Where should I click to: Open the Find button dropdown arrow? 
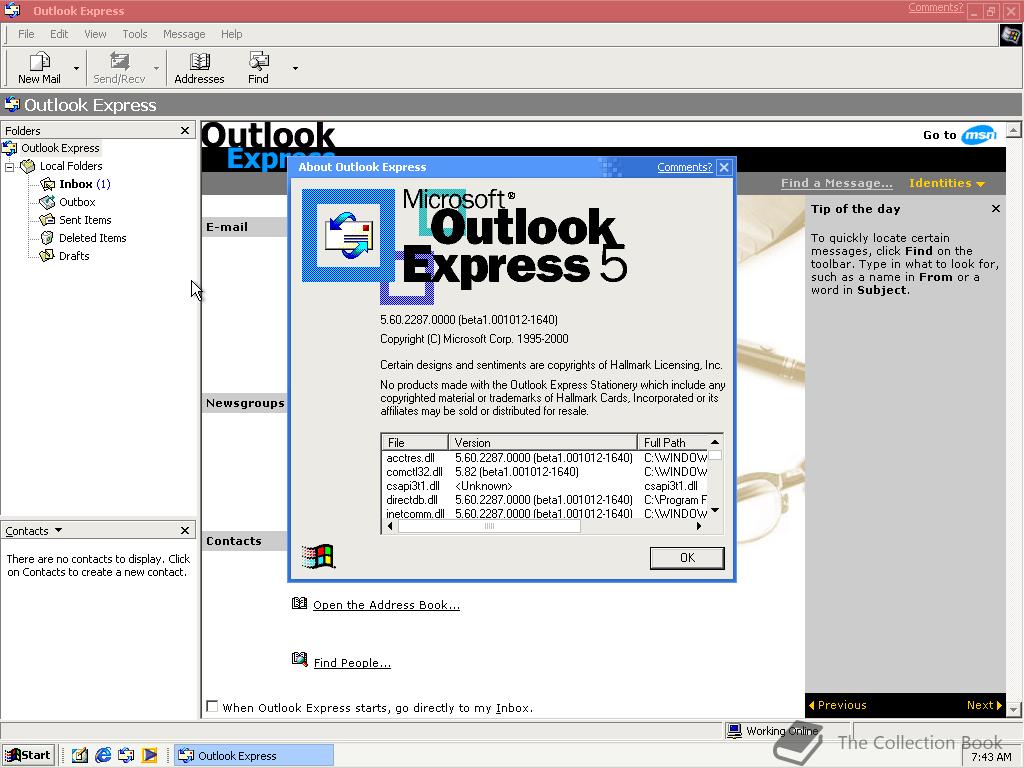tap(295, 69)
